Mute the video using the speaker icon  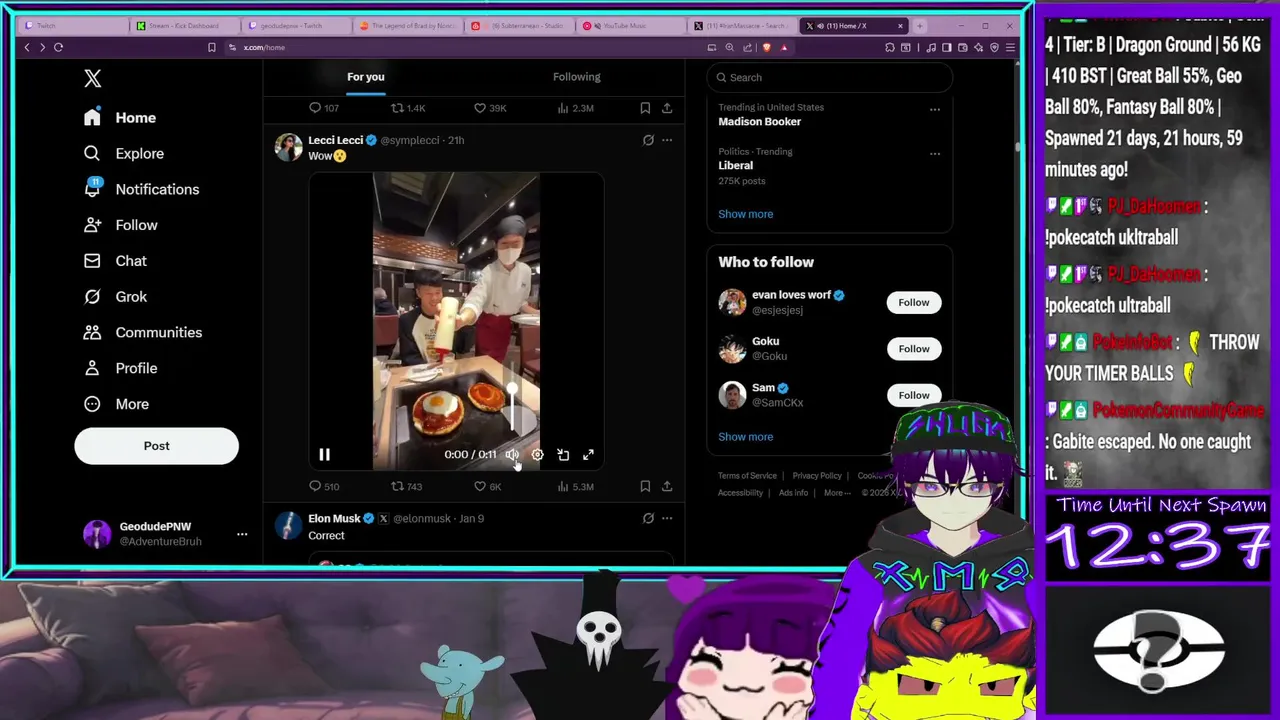coord(512,455)
